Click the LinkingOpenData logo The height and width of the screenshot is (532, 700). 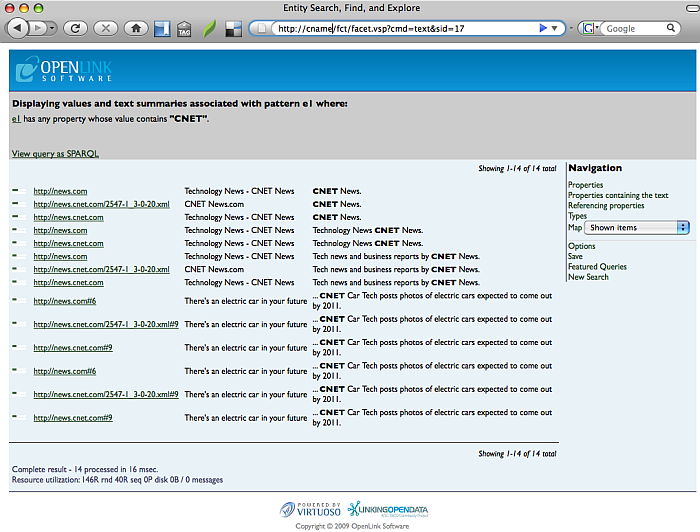coord(388,509)
